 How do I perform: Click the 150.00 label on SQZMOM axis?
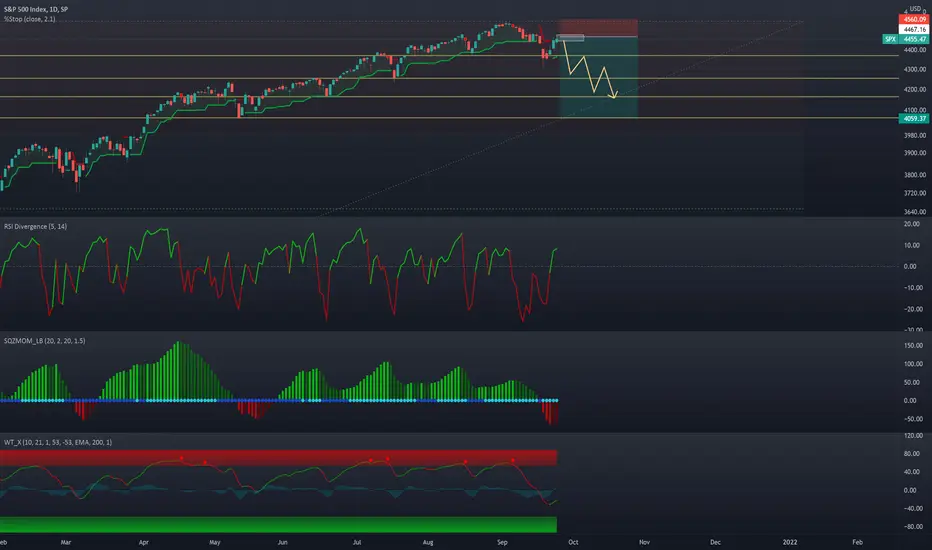pyautogui.click(x=913, y=345)
